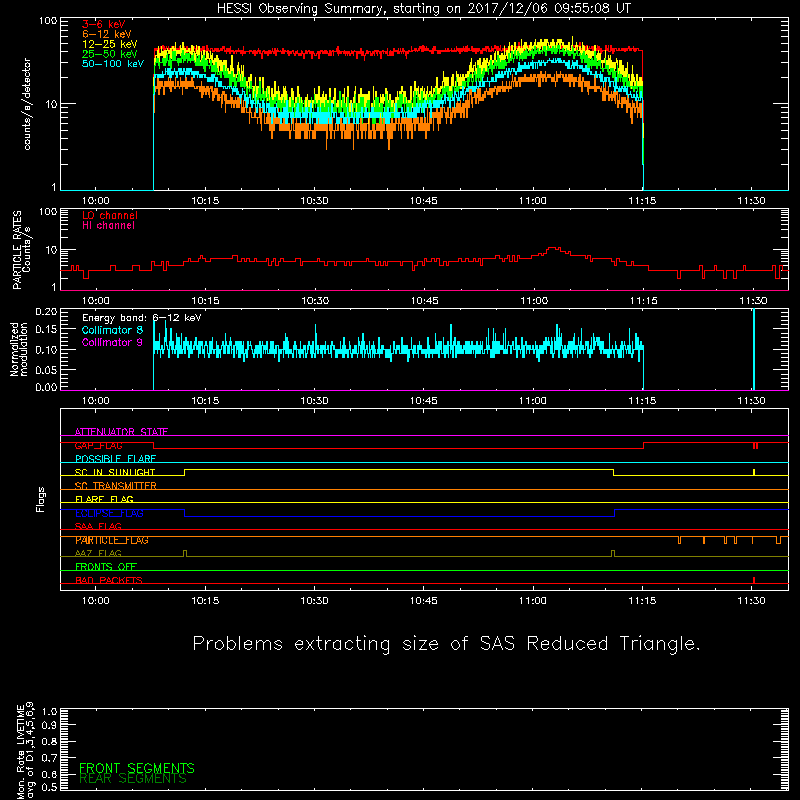Click the Mon. Rate LIVETIME axis title
The image size is (800, 800).
coord(25,751)
